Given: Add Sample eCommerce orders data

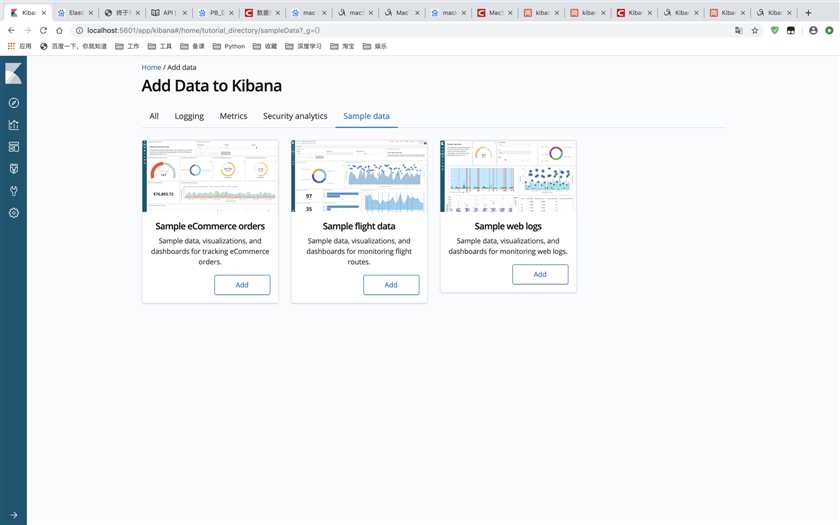Looking at the screenshot, I should (242, 284).
